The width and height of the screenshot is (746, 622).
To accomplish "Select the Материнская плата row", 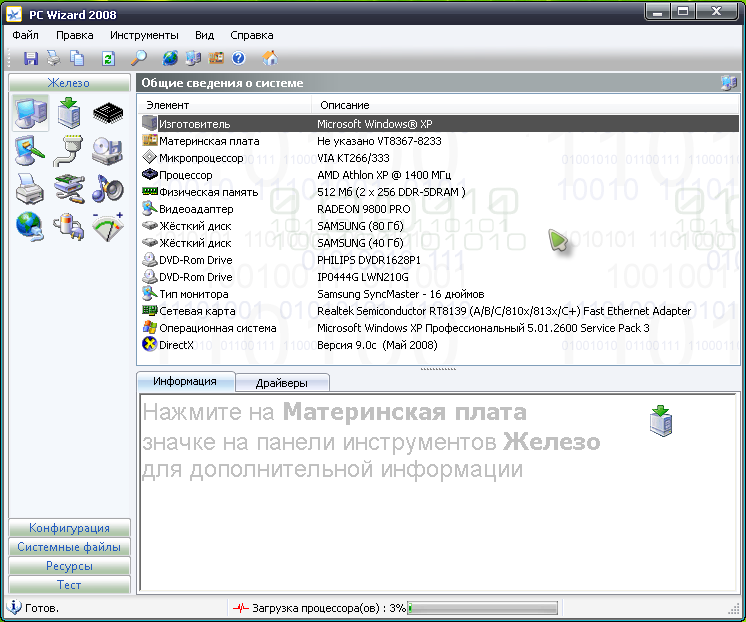I will coord(440,141).
